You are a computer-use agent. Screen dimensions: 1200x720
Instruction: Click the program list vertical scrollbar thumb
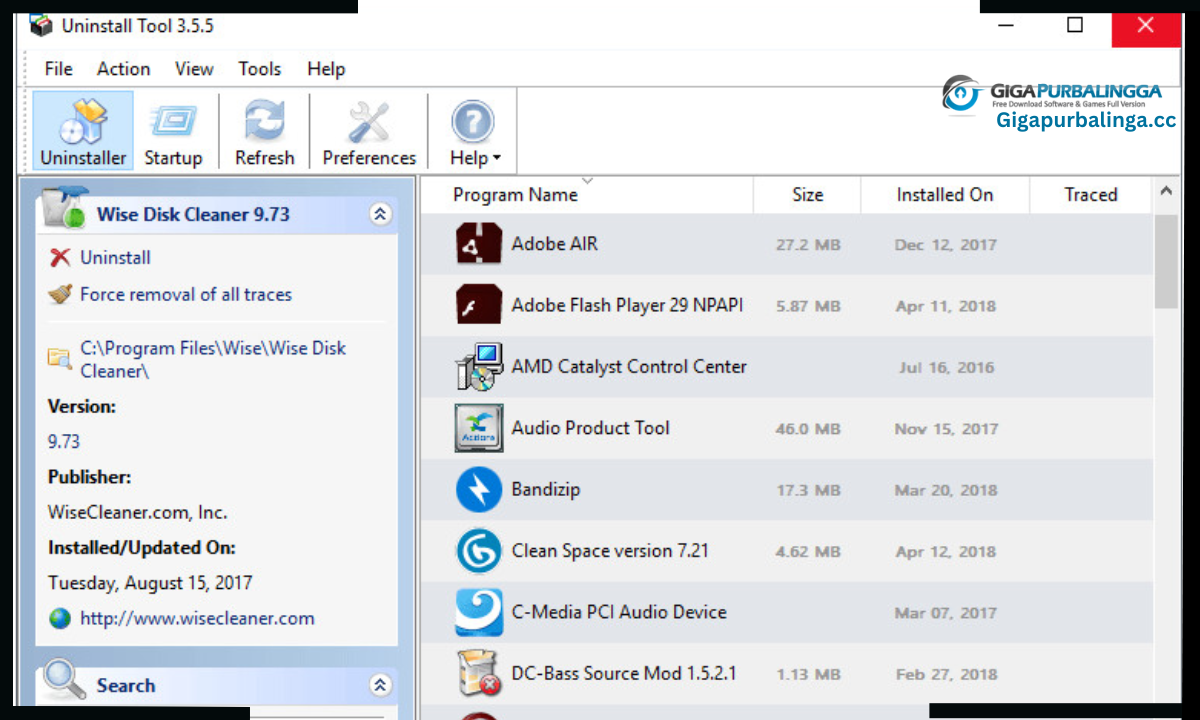tap(1166, 262)
